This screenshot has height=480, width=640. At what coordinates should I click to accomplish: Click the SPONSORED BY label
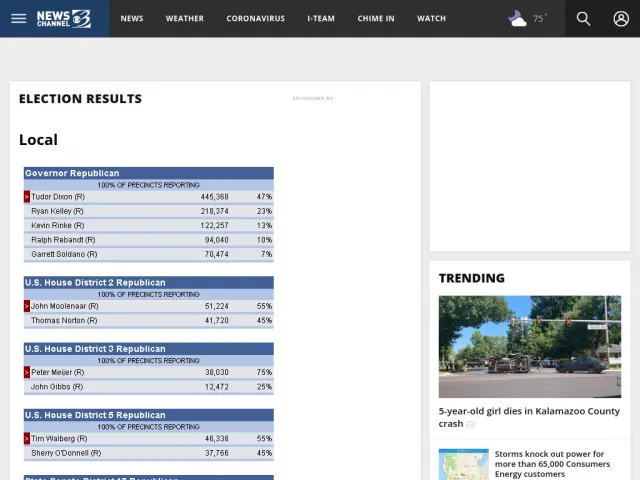(x=313, y=98)
